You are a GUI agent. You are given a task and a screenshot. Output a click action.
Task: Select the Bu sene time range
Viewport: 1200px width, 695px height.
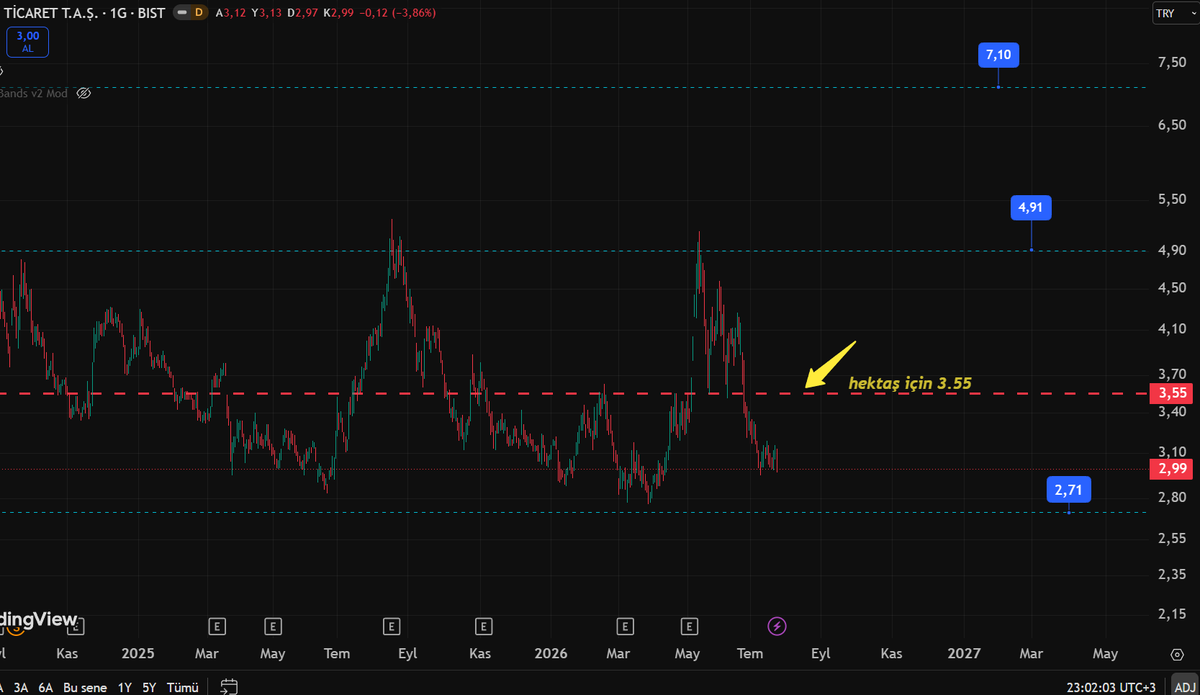(84, 687)
